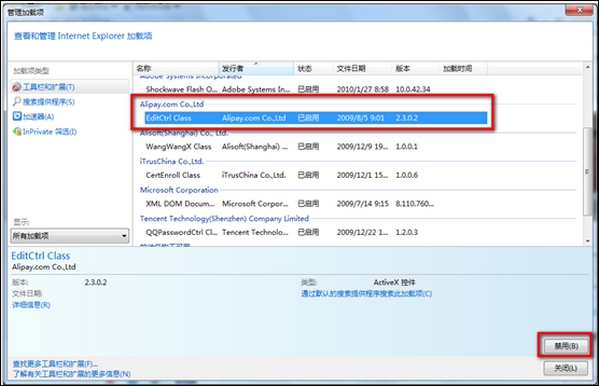Open 了解有关工具栏和扩展的更多信息(N) link
599x386 pixels.
[x=71, y=374]
